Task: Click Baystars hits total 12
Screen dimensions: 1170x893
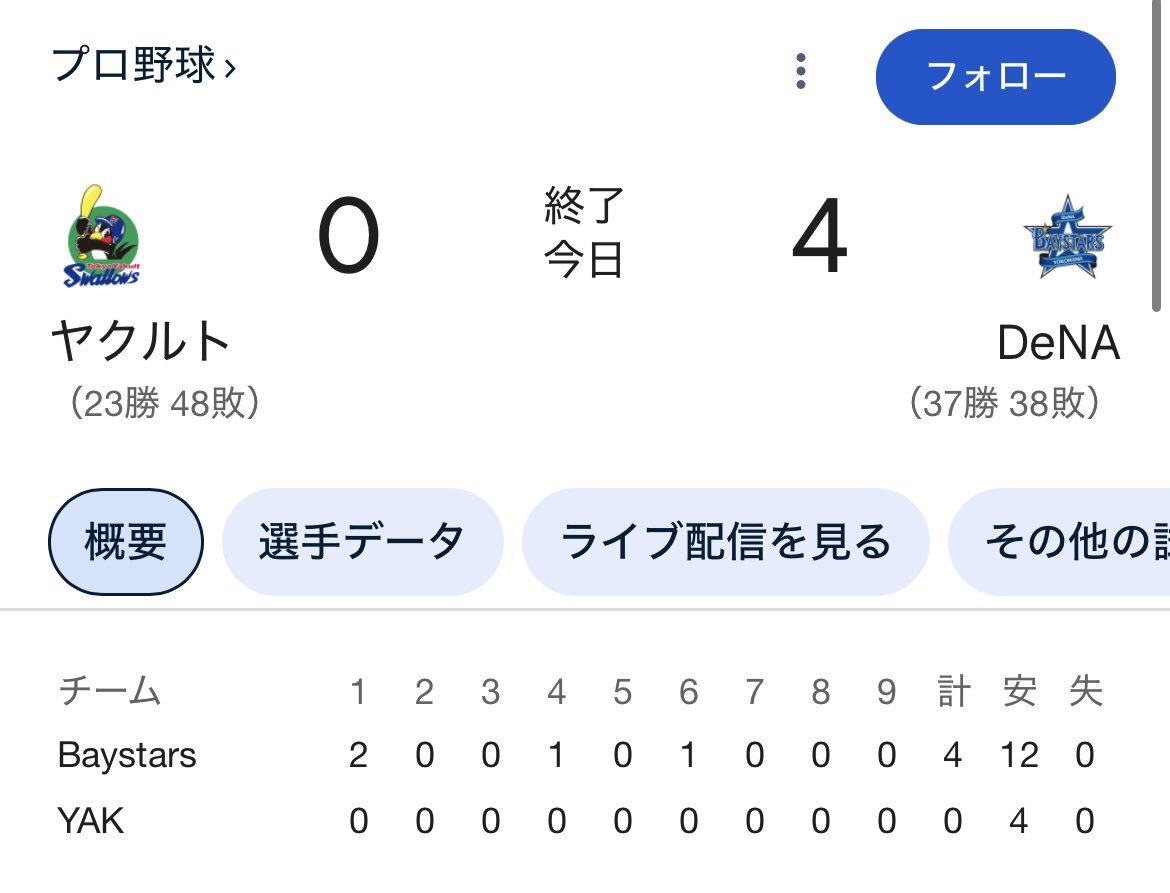Action: (x=1019, y=755)
